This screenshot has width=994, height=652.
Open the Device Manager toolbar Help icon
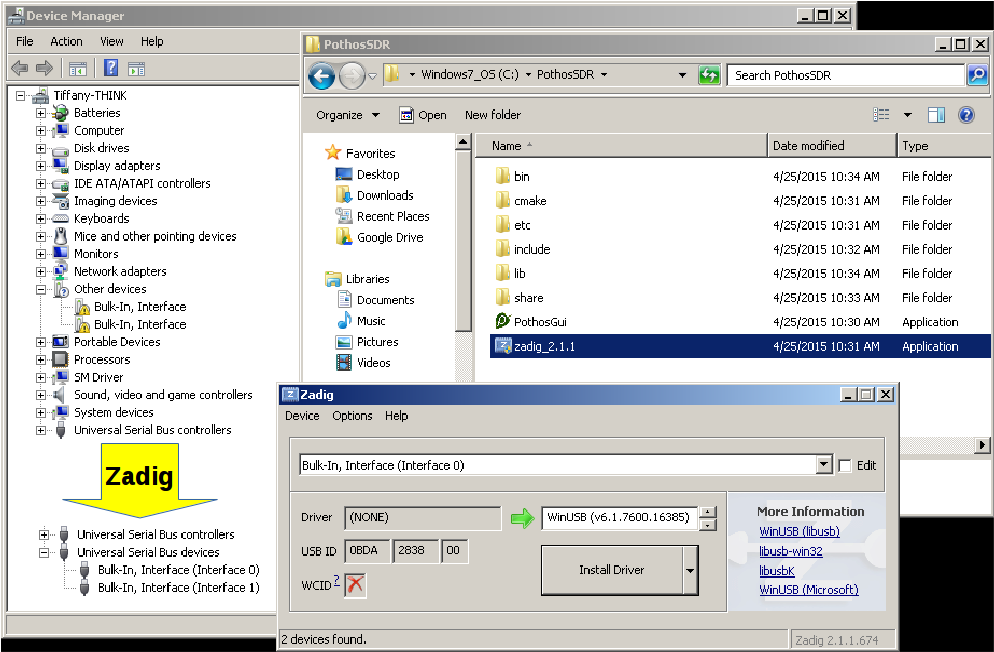111,68
